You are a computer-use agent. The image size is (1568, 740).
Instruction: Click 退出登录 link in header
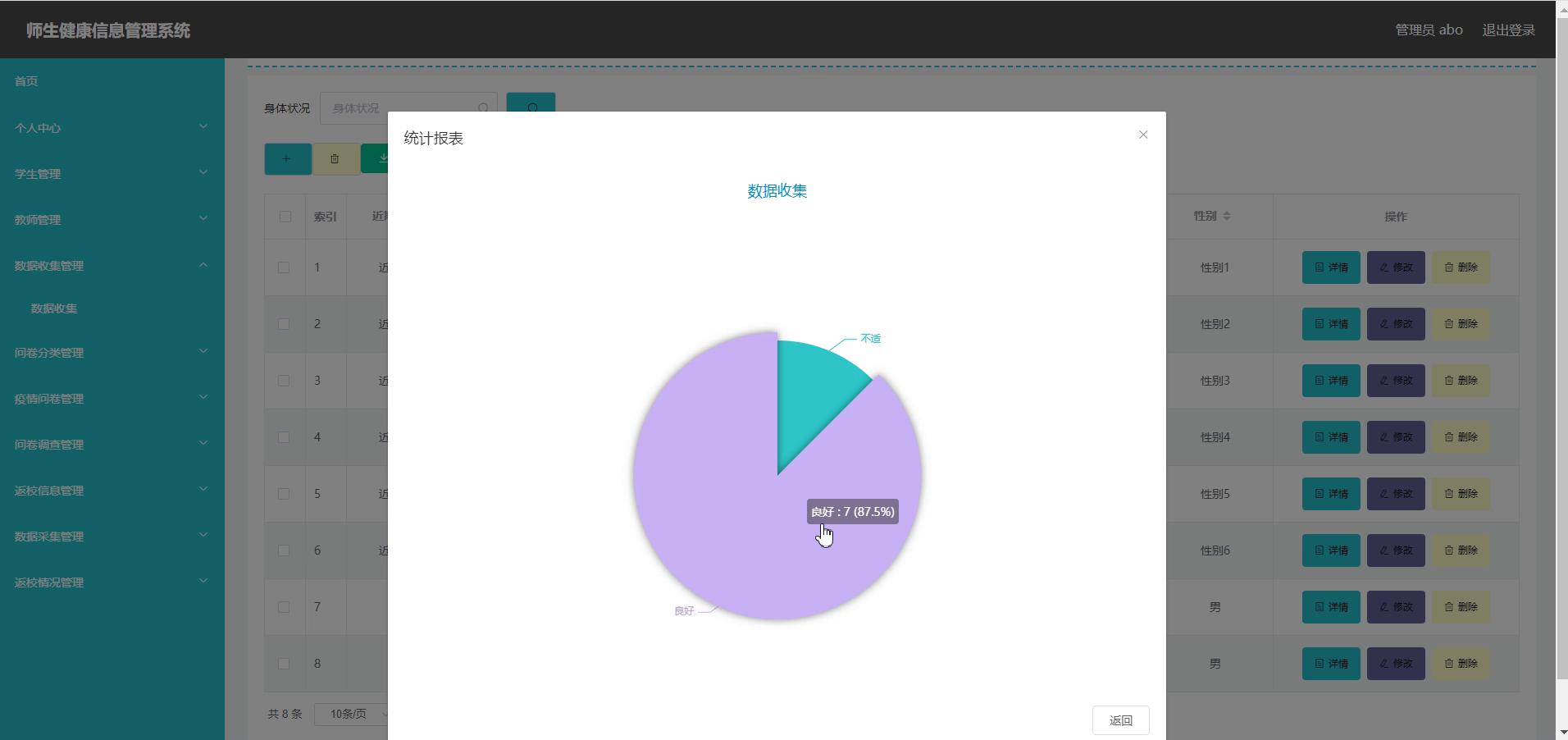click(1508, 30)
